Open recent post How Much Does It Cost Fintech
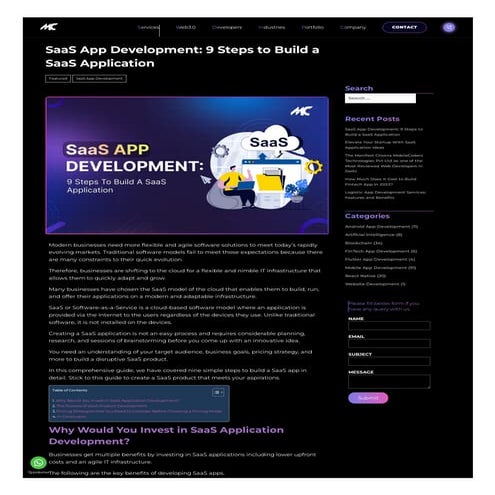Screen dimensions: 495x495 [x=381, y=182]
